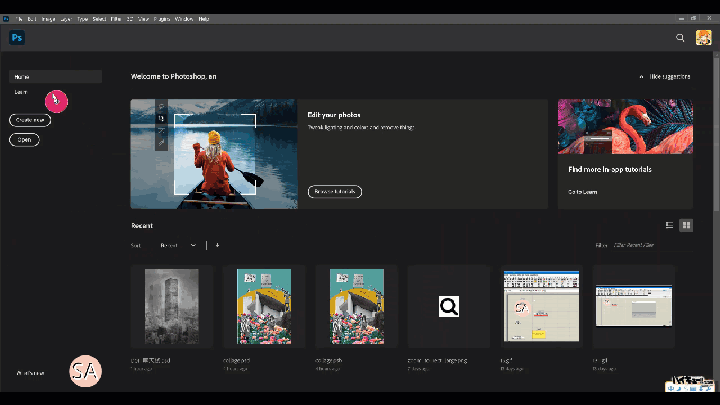Click What's new in the sidebar
This screenshot has width=720, height=405.
(x=30, y=373)
